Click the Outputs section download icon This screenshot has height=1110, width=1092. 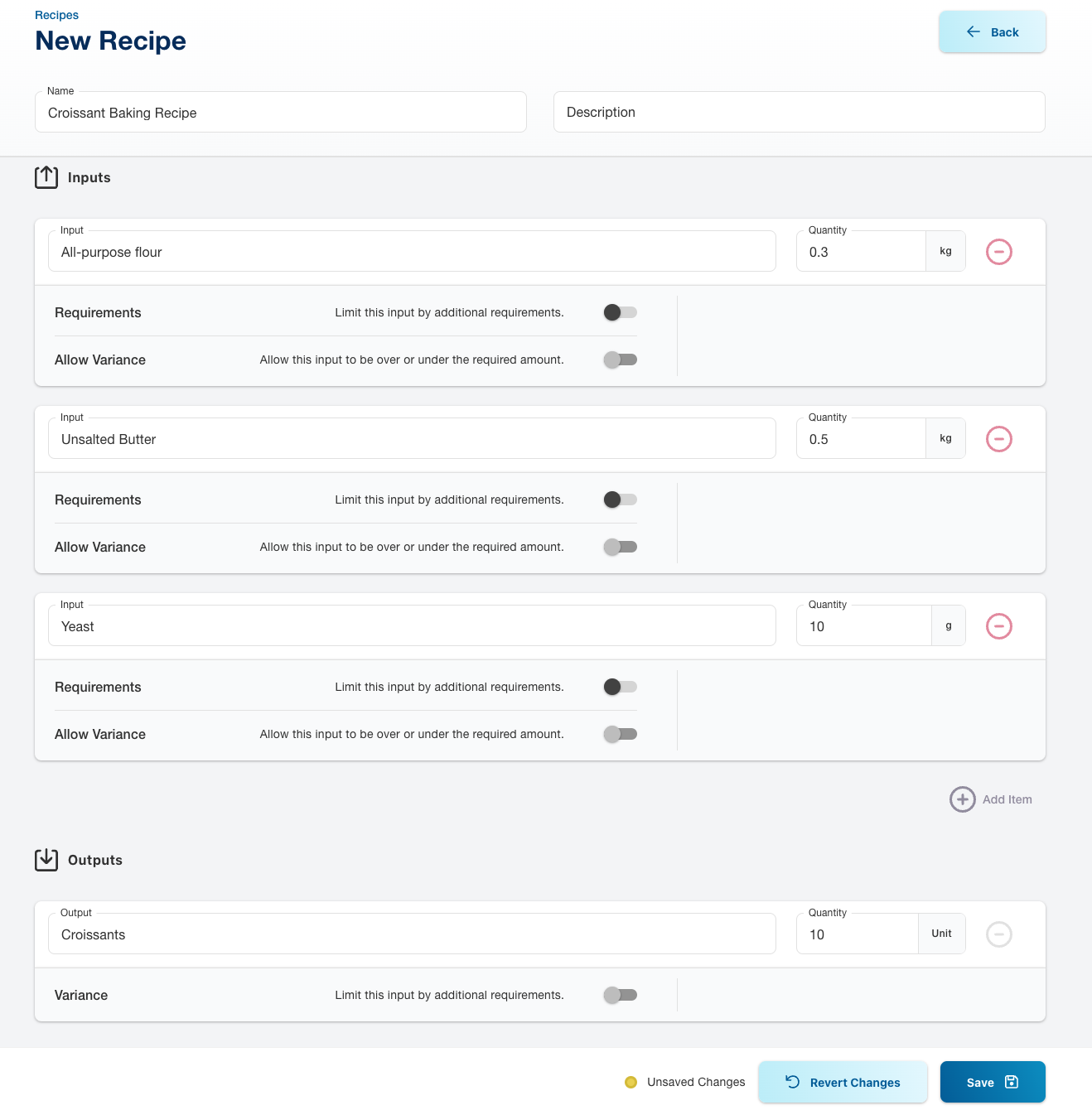coord(46,860)
